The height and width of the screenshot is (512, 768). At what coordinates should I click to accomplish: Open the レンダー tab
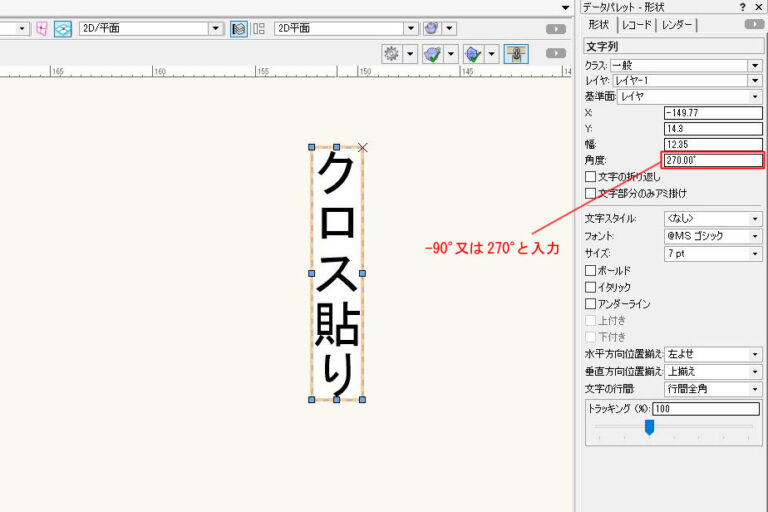pos(677,24)
